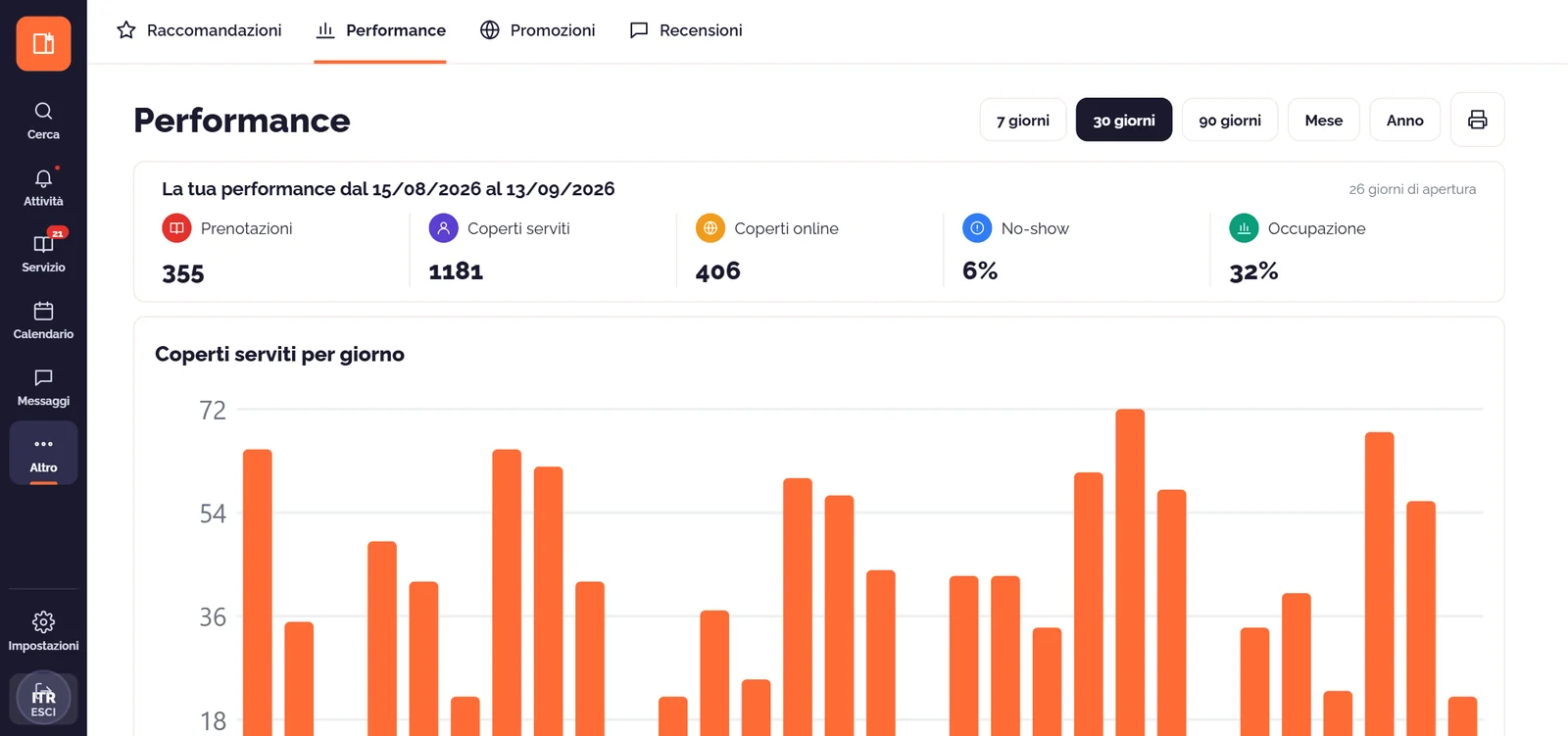Open Impostazioni settings gear
Screen dimensions: 1568x736
43,631
